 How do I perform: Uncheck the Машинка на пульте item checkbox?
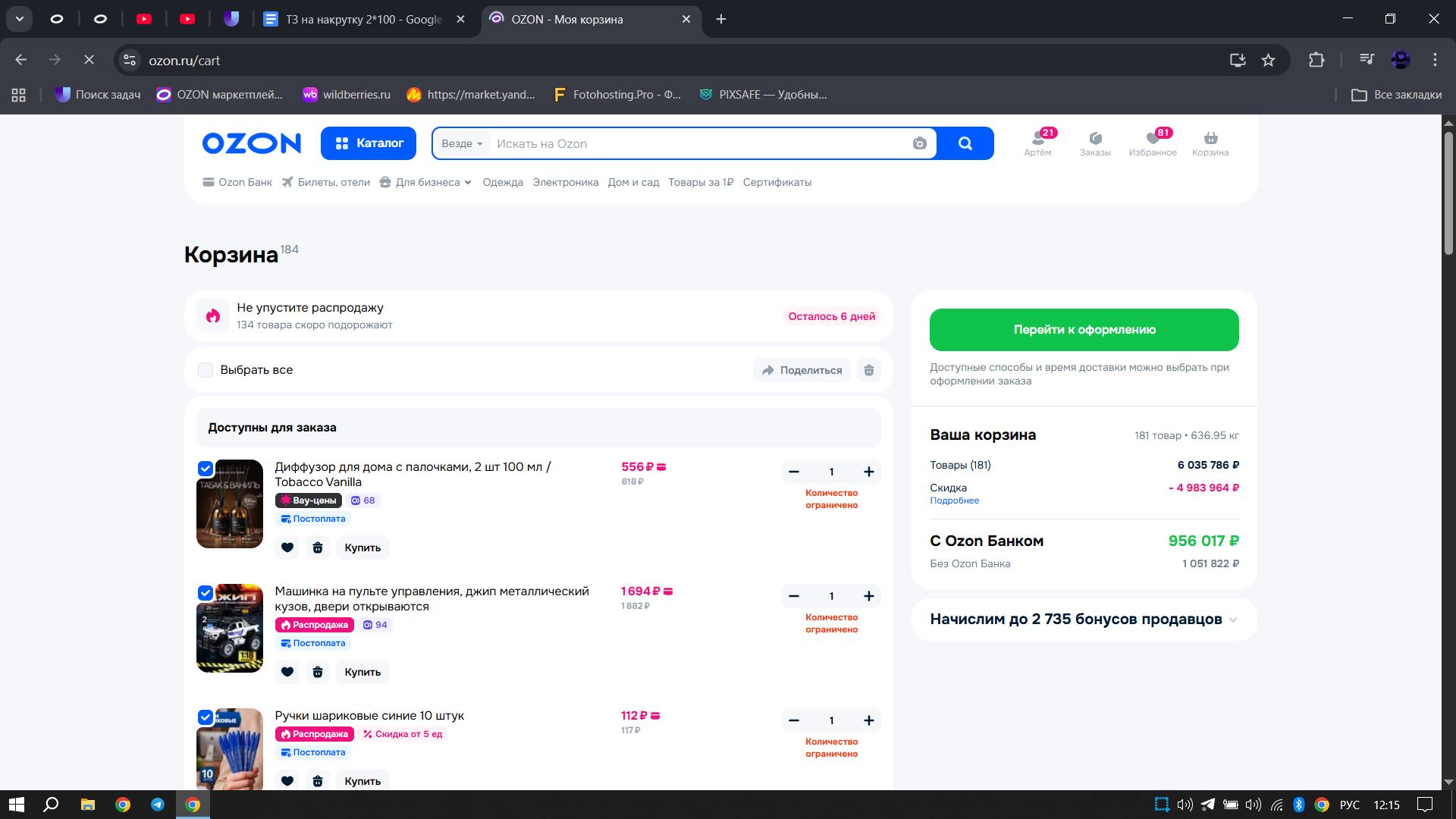click(206, 593)
